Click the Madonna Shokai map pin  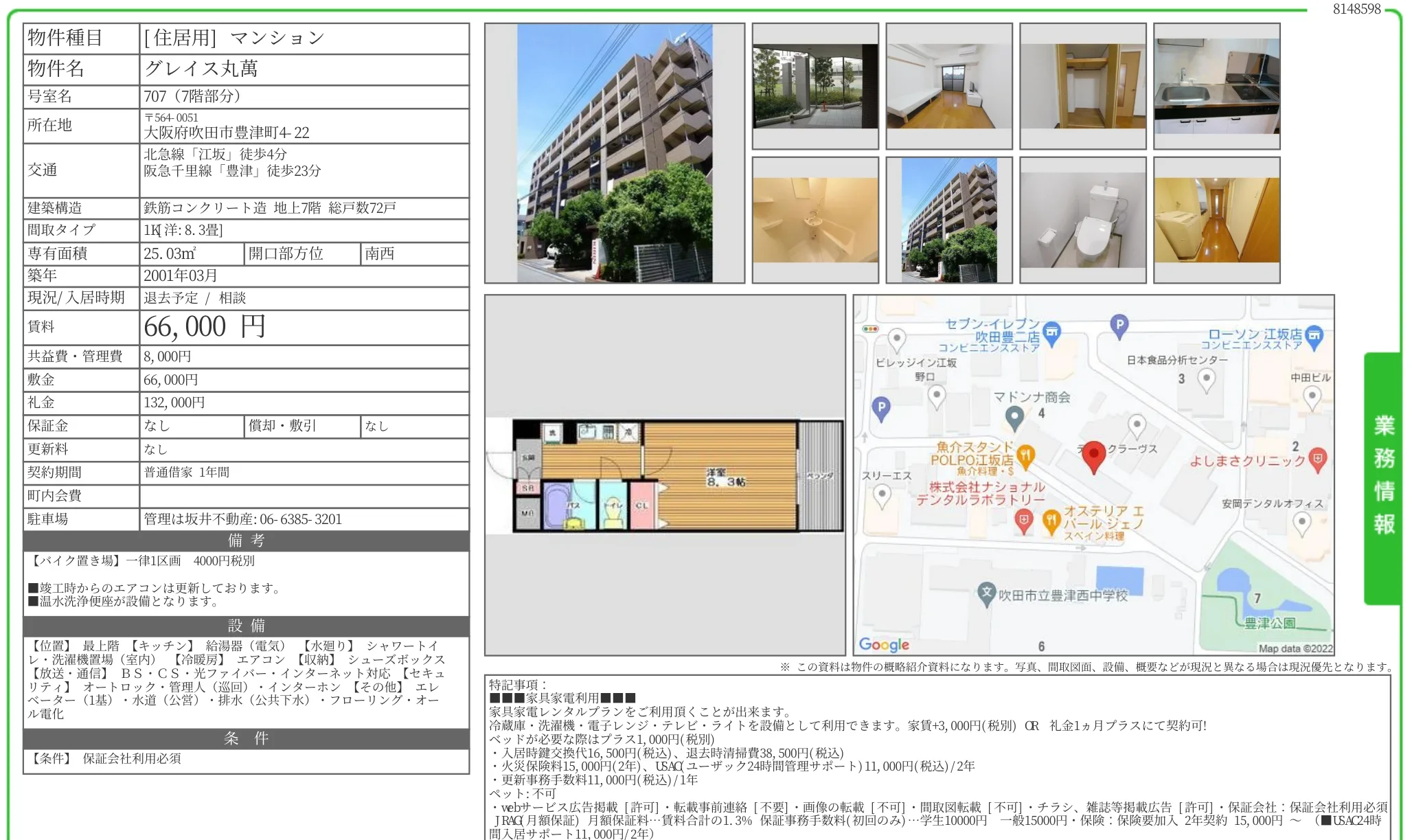(x=1014, y=416)
